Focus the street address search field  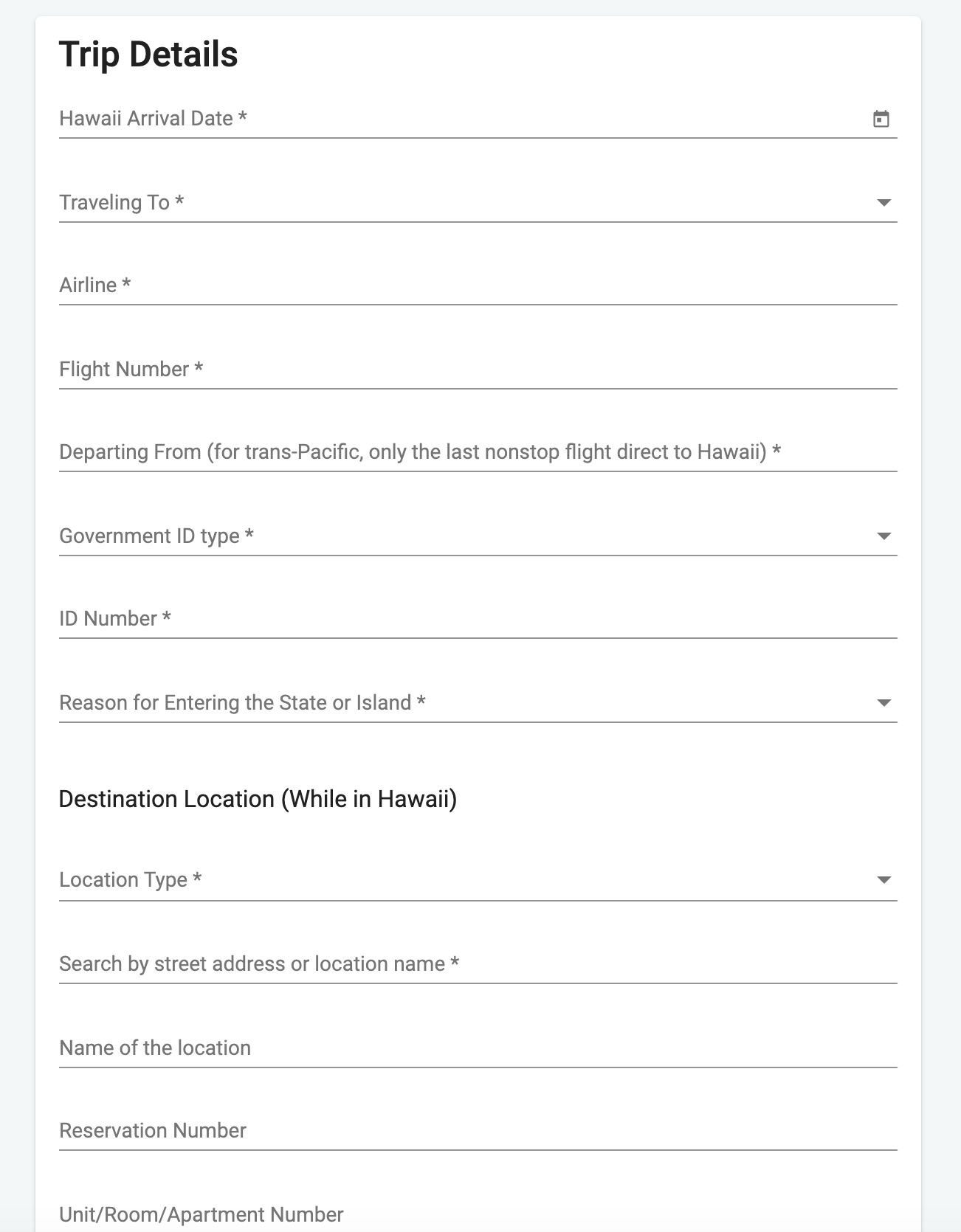(x=477, y=964)
